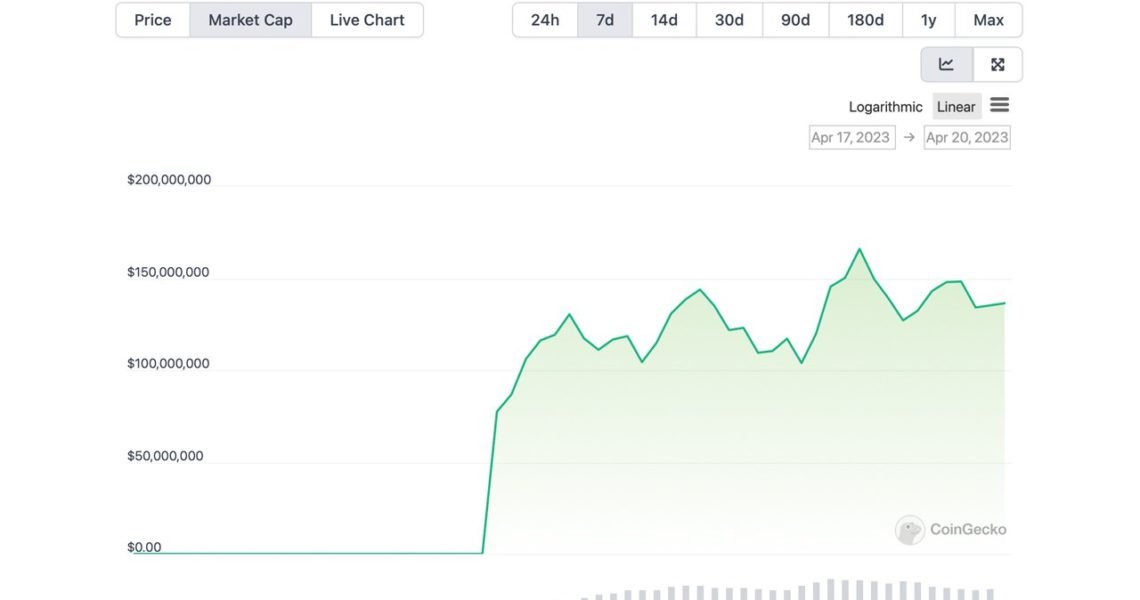Show the 30d time range
Screen dimensions: 1140x600
[x=729, y=20]
